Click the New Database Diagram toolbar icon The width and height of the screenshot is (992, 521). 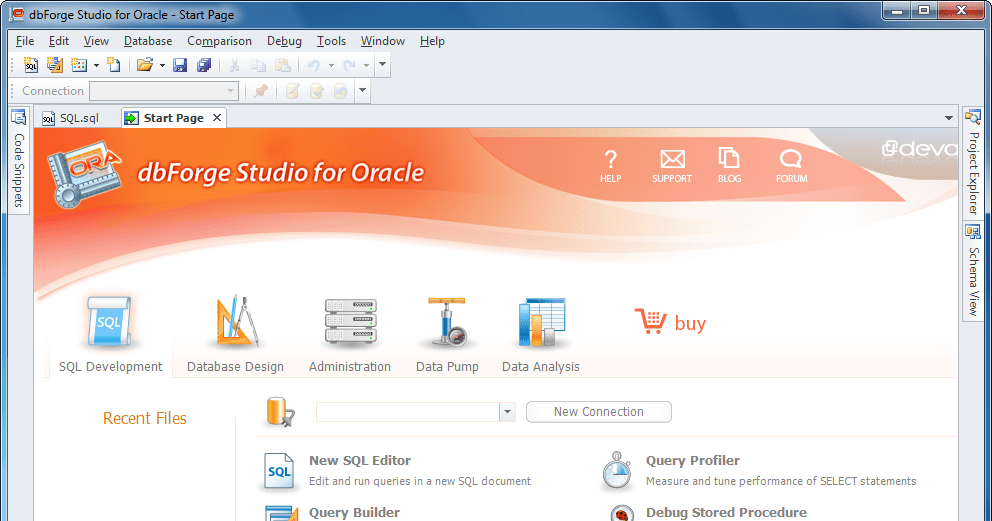coord(54,64)
